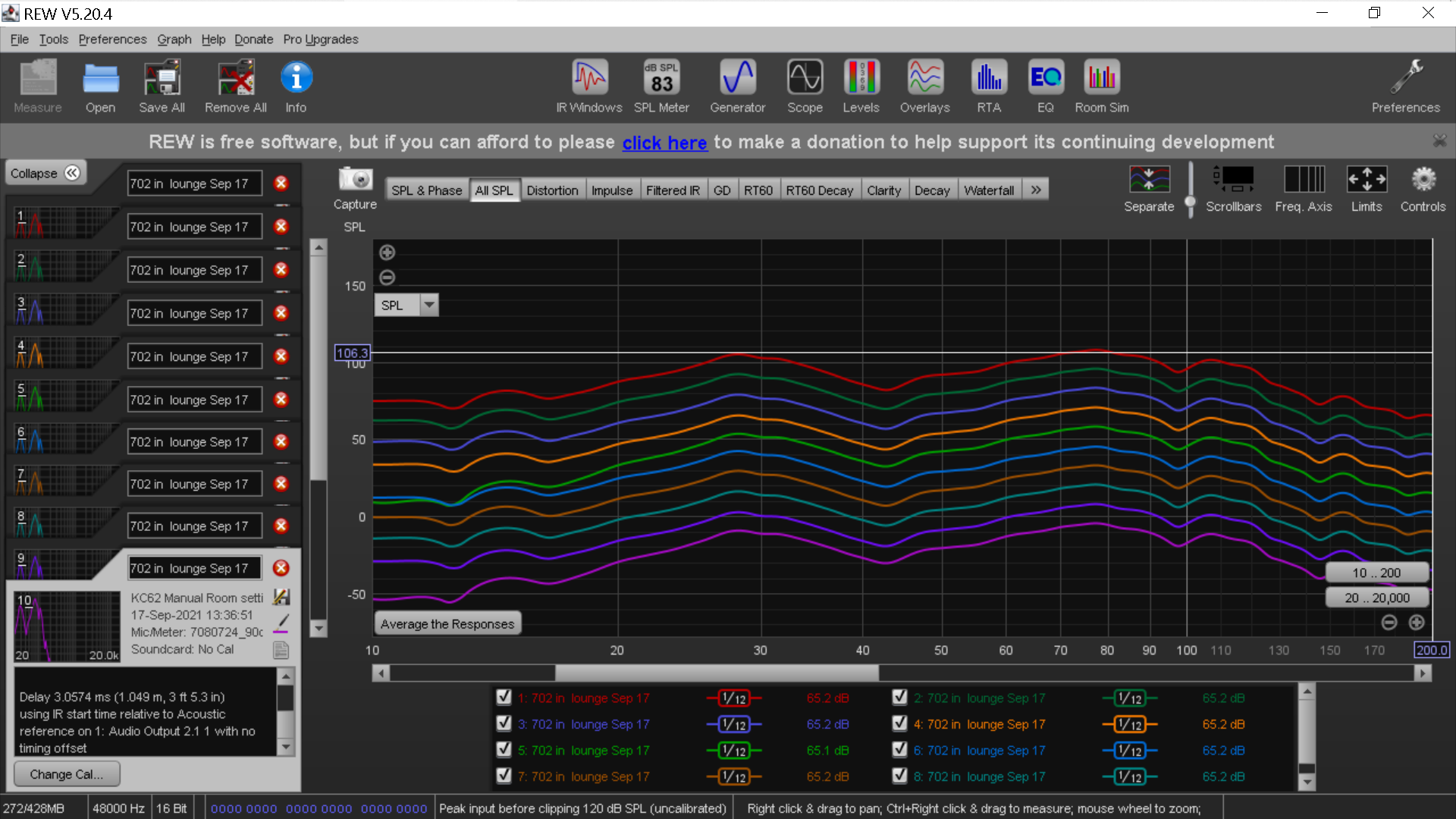Switch to the RT60 Decay tab
1456x819 pixels.
pos(819,190)
